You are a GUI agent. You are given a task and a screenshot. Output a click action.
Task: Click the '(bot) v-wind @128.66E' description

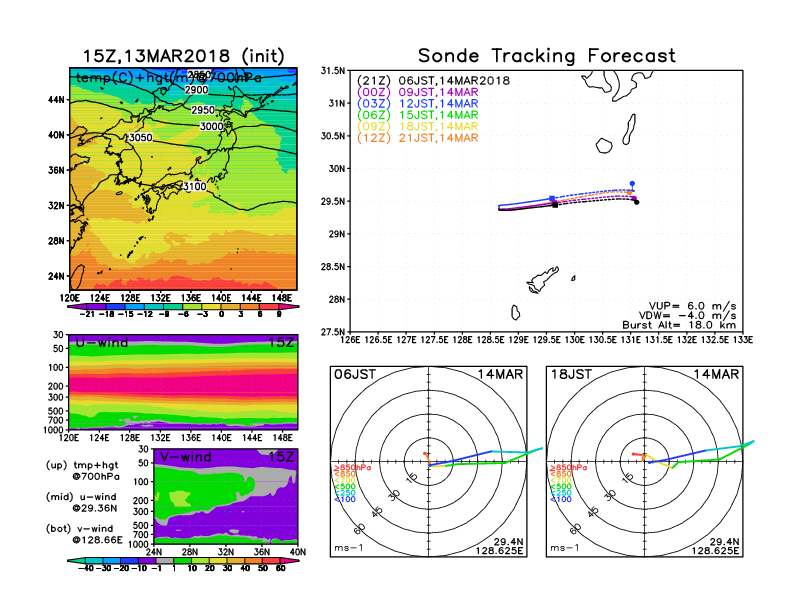(x=84, y=534)
